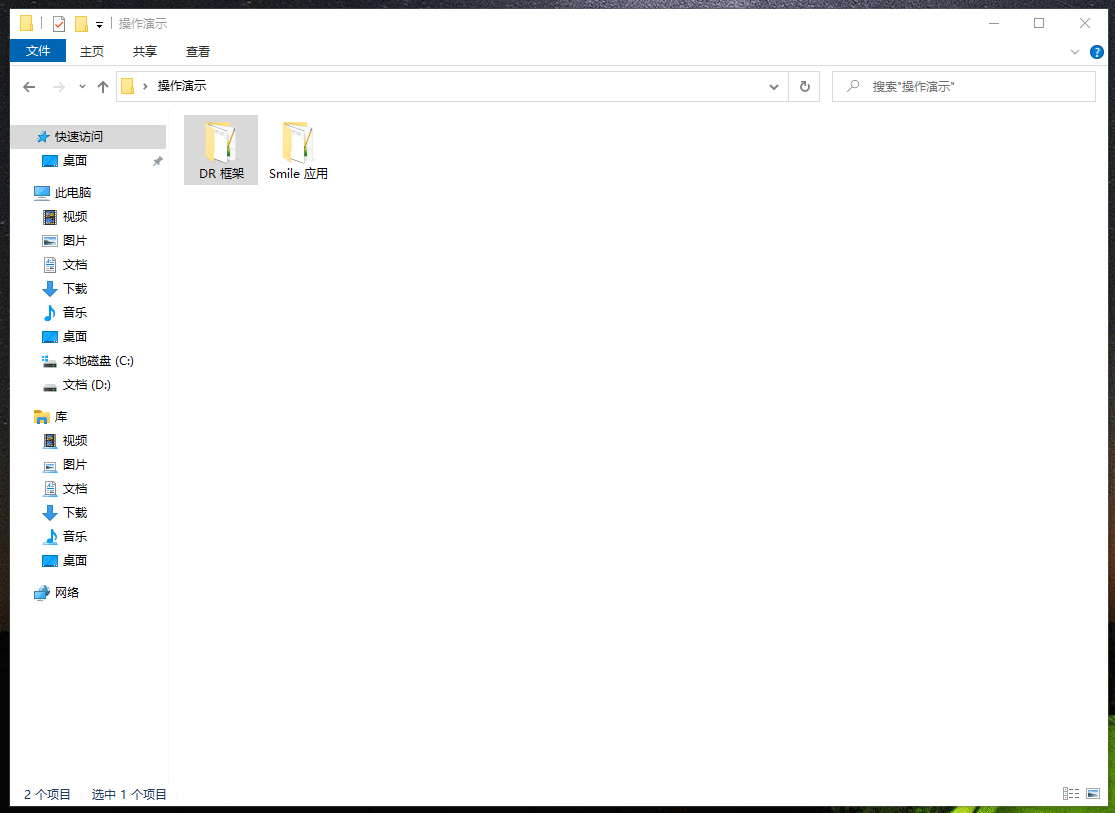The height and width of the screenshot is (813, 1115).
Task: Switch to details view in status bar
Action: (1071, 794)
